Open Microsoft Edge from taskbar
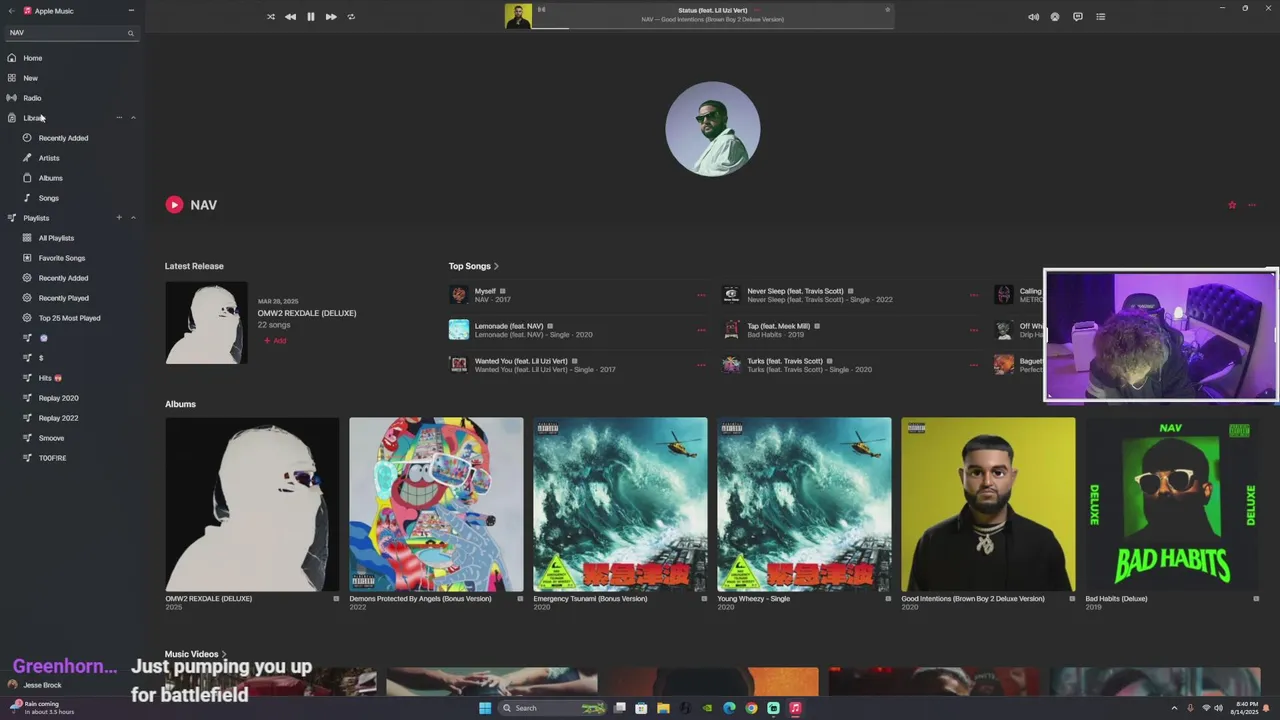Screen dimensions: 1280x720 tap(729, 708)
